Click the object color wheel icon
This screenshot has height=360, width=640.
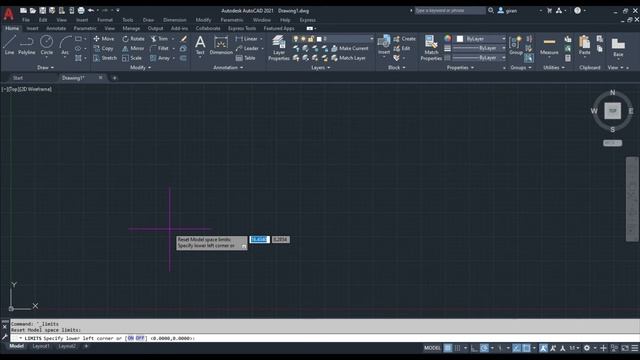pos(448,38)
